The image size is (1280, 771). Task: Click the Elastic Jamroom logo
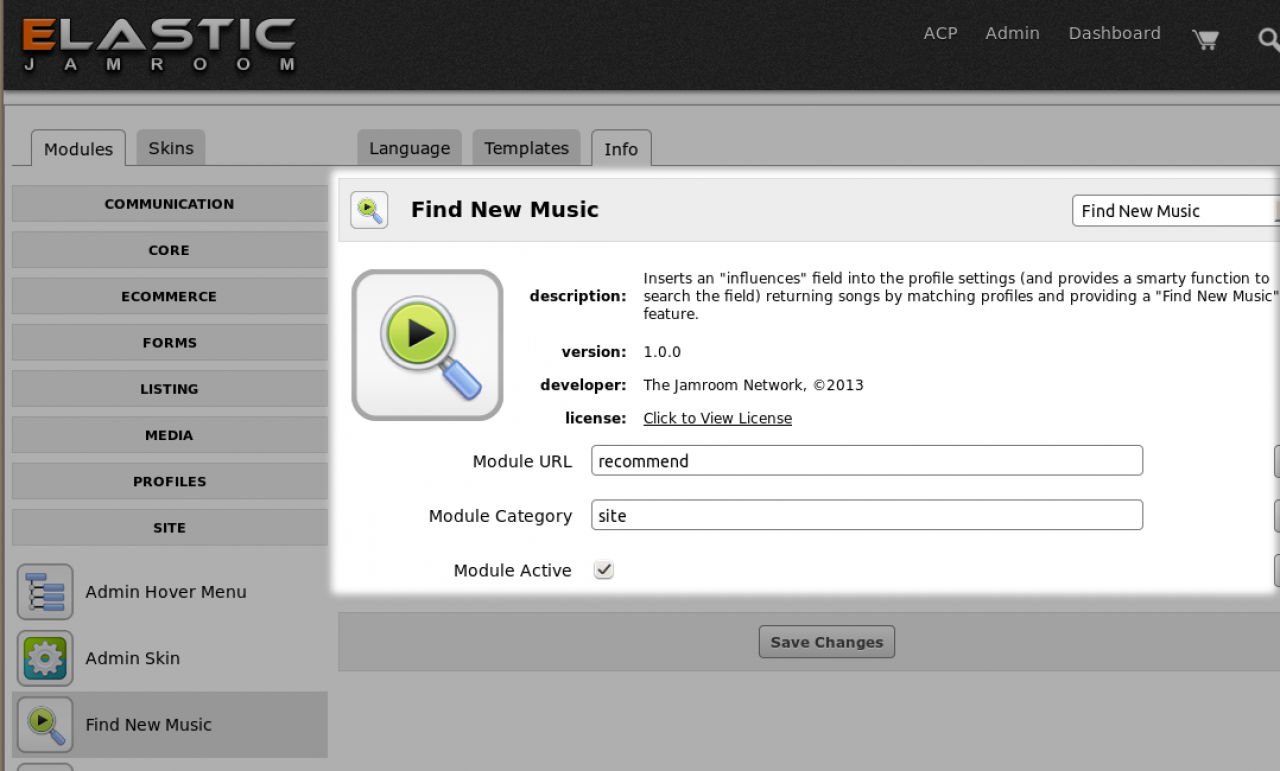(159, 44)
